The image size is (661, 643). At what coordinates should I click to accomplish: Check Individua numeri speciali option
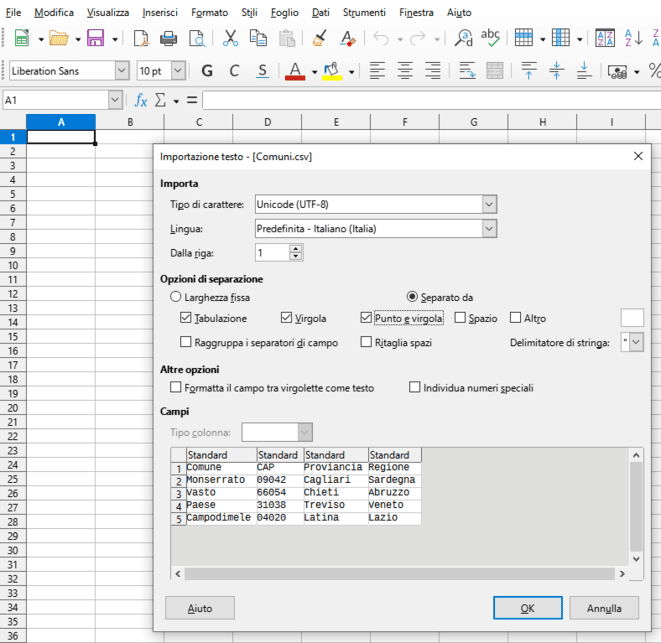[415, 388]
